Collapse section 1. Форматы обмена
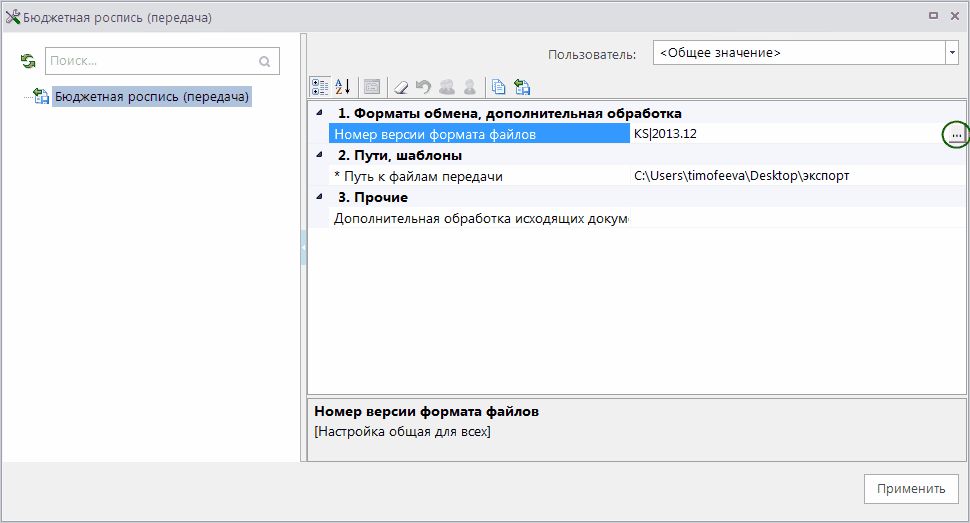 click(319, 113)
